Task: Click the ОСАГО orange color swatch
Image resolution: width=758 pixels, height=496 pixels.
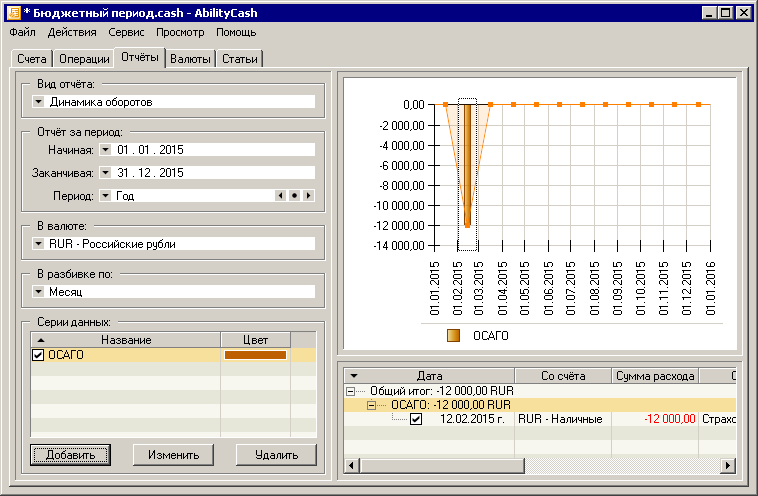Action: pos(255,355)
